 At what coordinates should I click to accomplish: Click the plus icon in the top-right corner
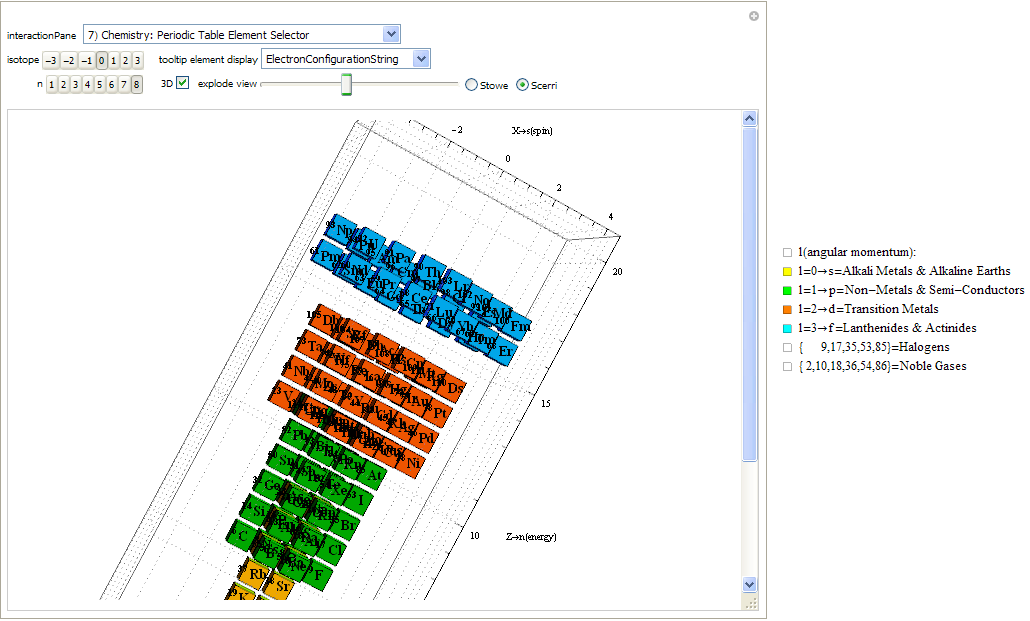click(754, 16)
